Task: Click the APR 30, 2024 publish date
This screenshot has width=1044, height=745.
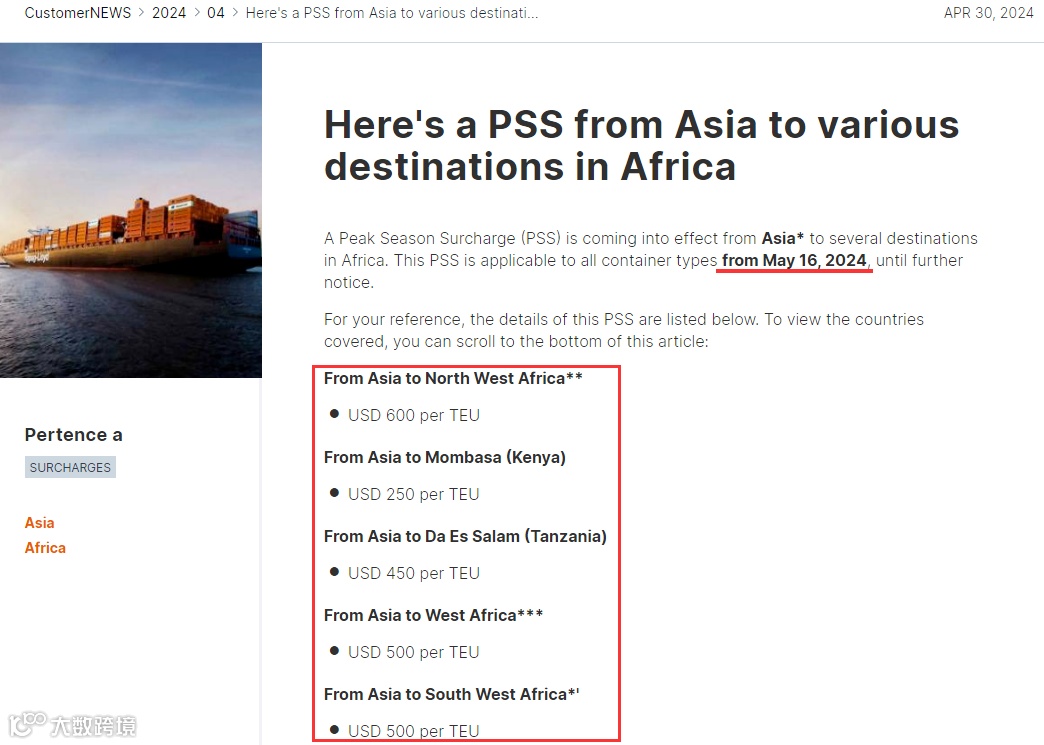Action: point(989,13)
